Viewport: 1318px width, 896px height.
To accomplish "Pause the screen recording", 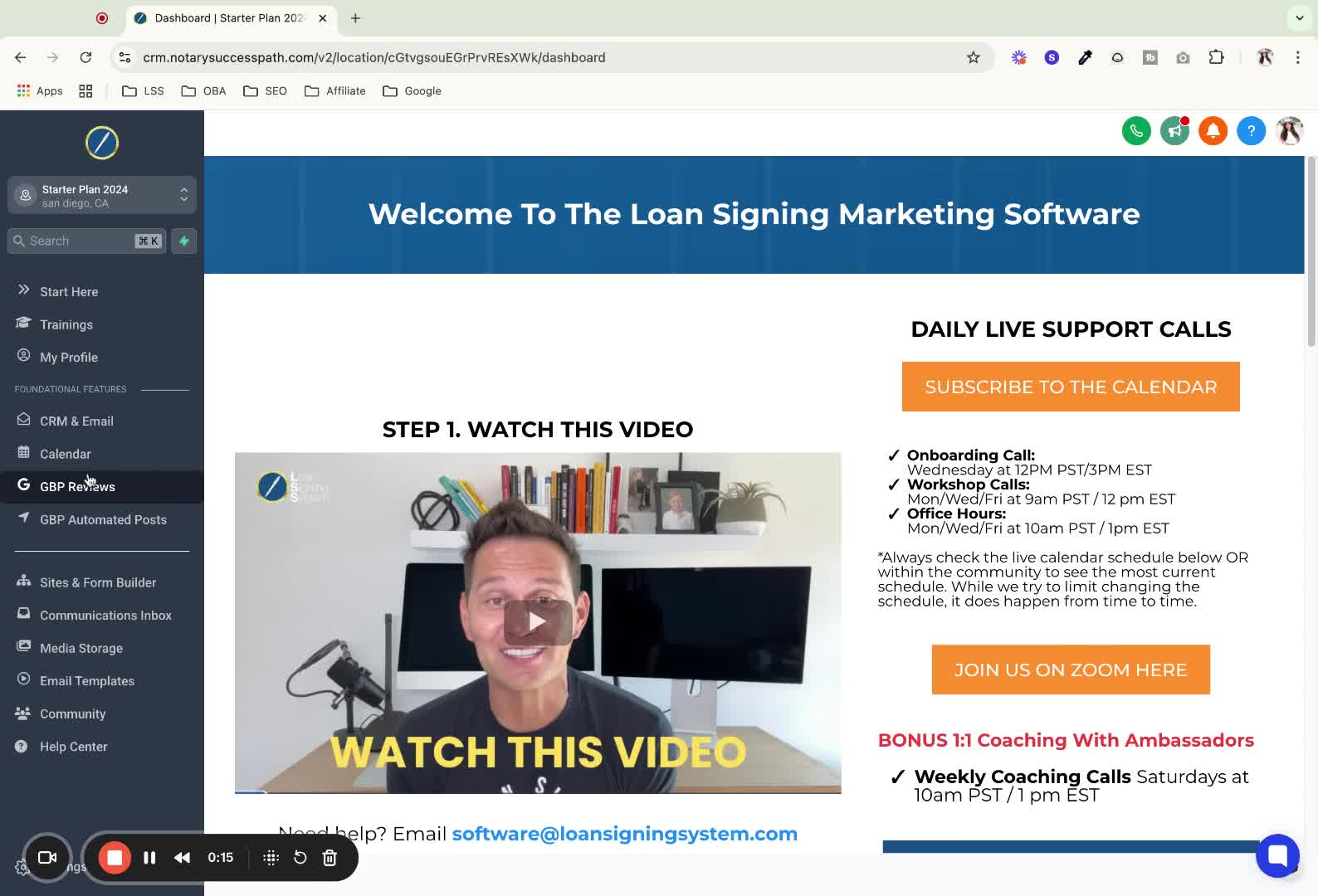I will click(x=149, y=858).
